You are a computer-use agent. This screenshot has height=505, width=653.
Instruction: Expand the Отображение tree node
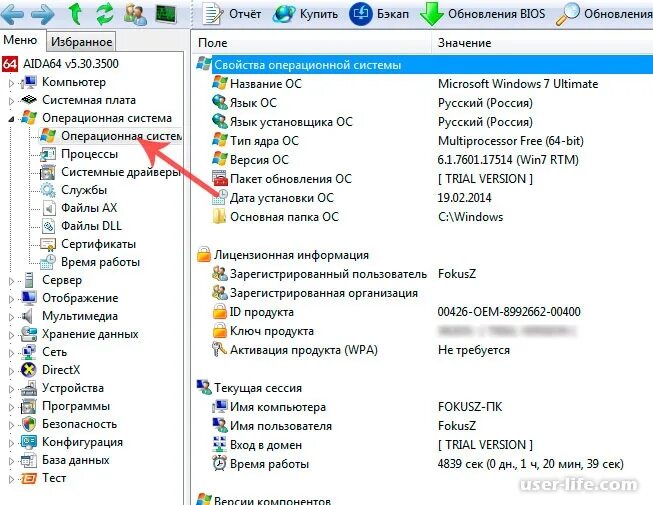point(11,299)
